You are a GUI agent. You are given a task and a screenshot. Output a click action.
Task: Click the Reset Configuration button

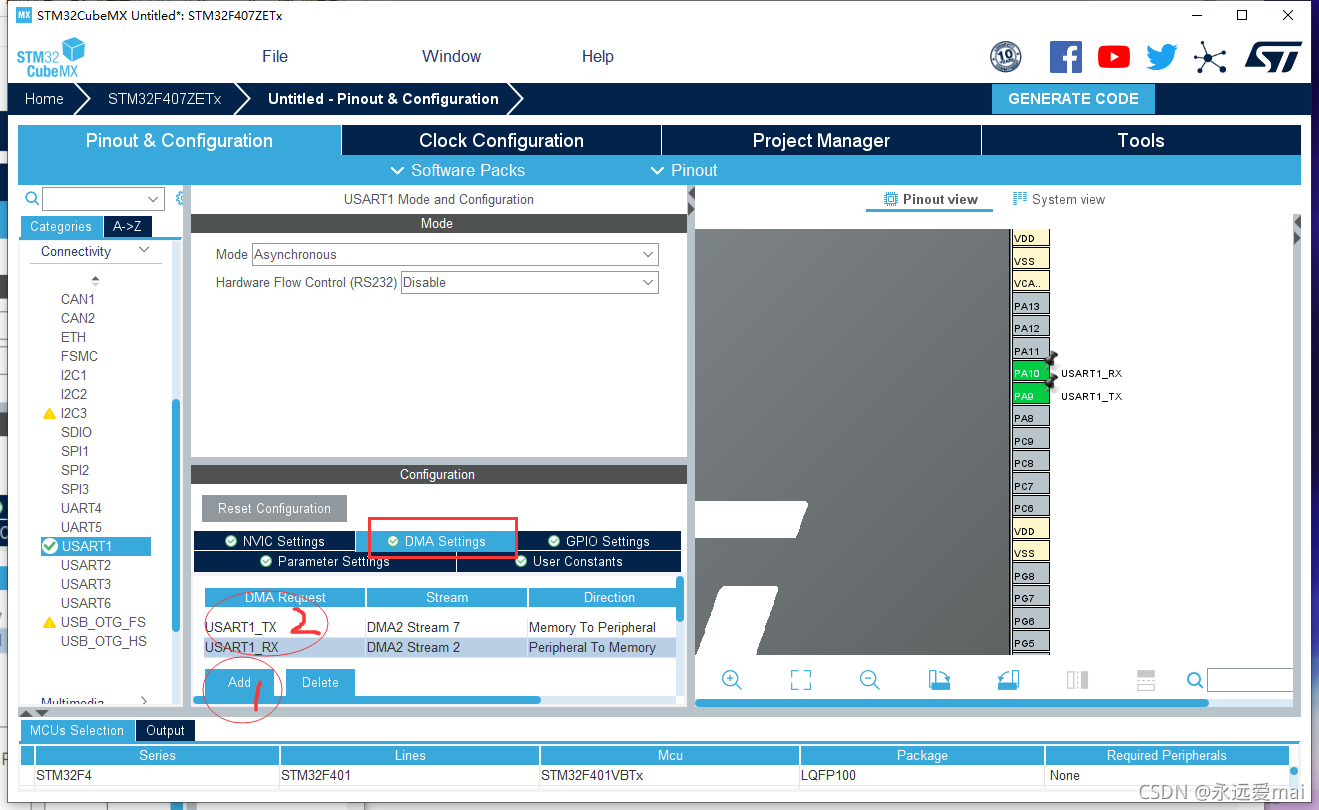274,508
